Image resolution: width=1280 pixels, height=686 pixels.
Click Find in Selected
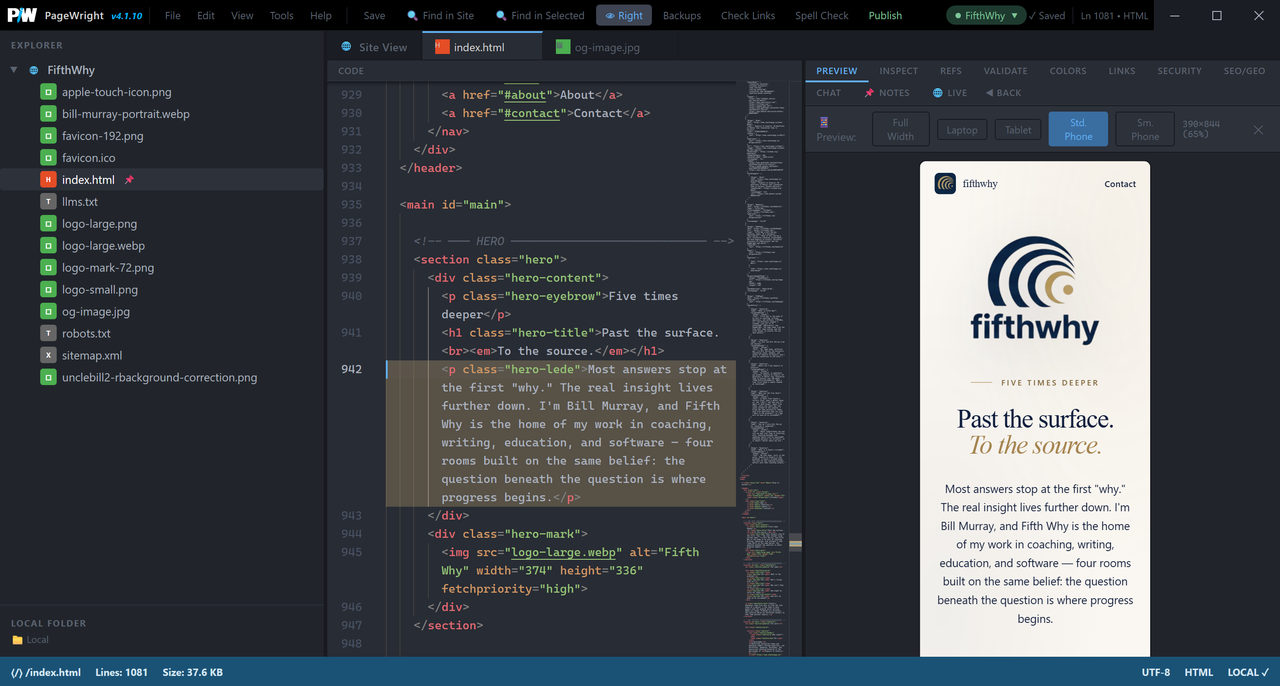coord(540,16)
